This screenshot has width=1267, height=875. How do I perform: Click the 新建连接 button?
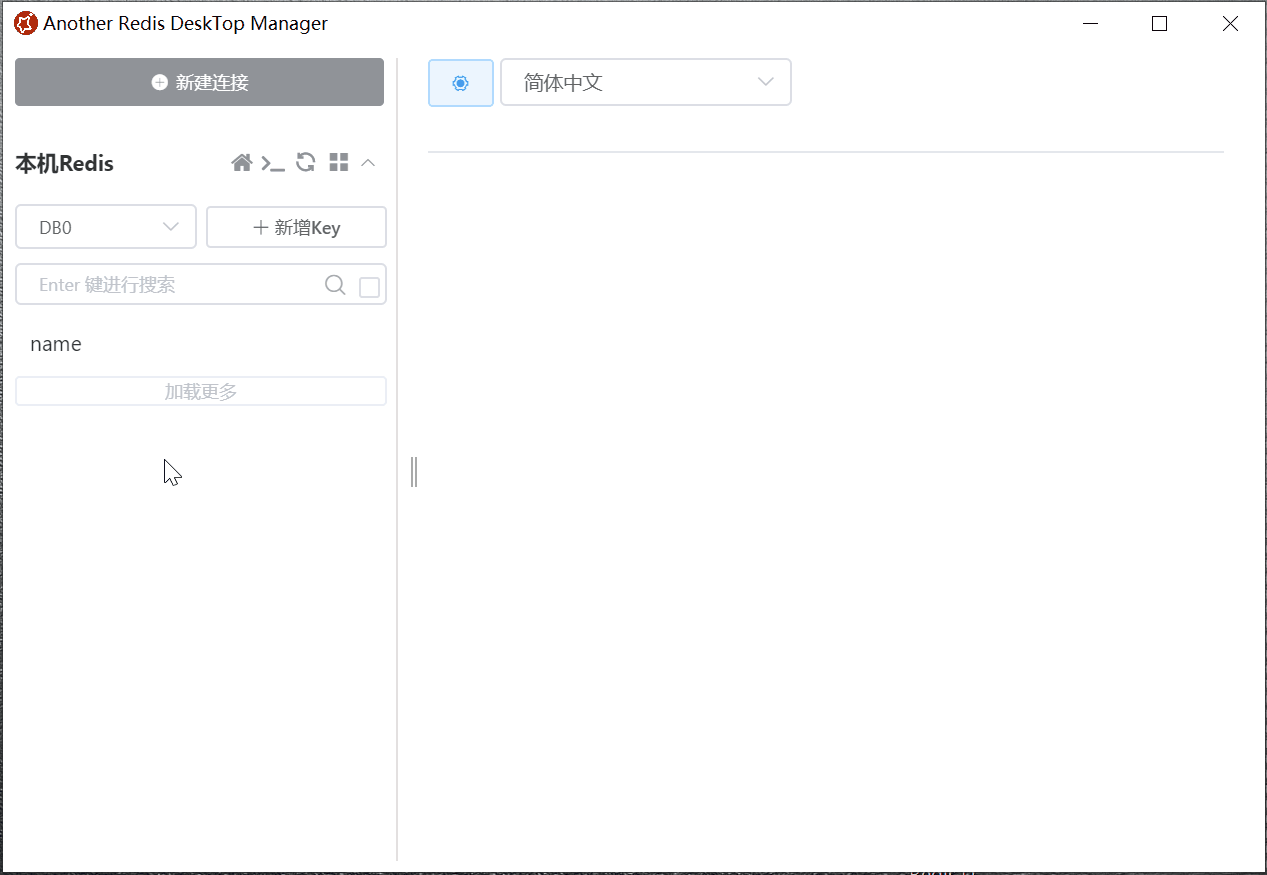point(200,82)
